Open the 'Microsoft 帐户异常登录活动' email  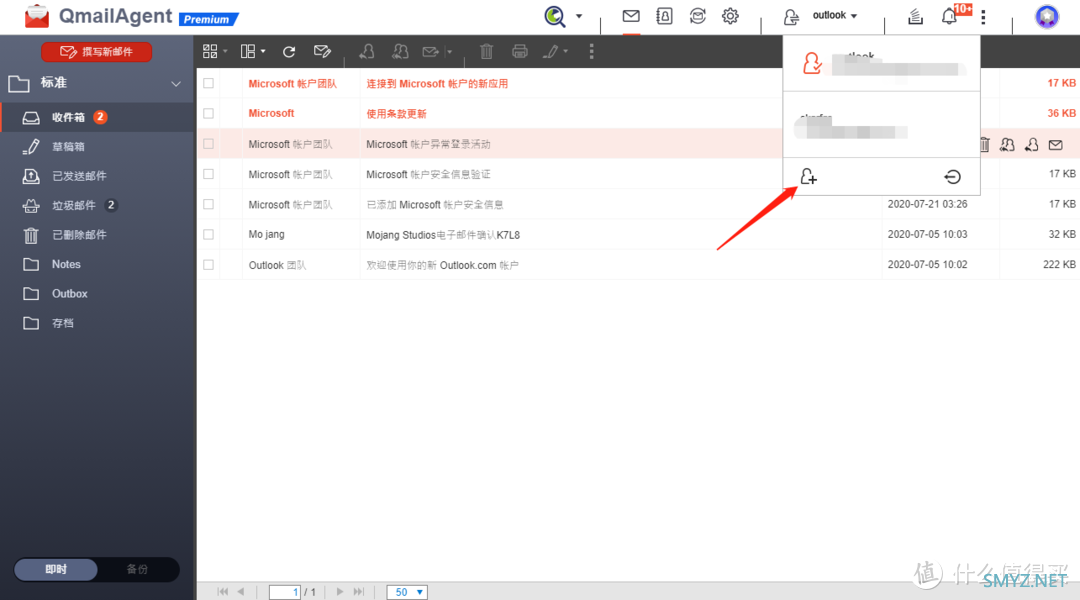[x=428, y=144]
